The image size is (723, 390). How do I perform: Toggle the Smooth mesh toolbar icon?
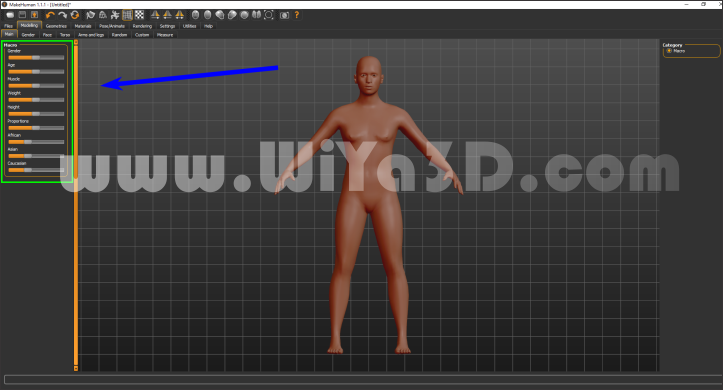(x=90, y=15)
